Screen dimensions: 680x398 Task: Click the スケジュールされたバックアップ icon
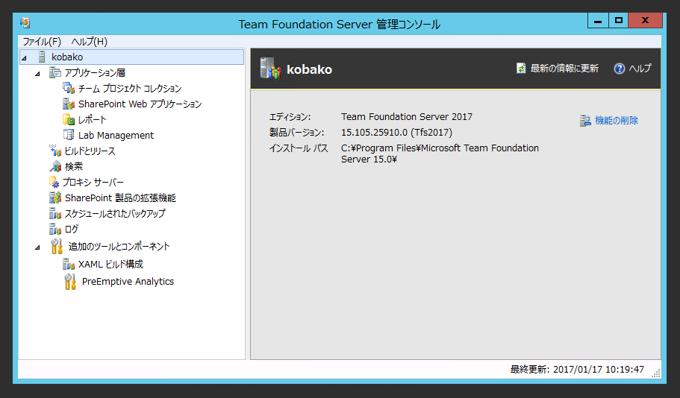(55, 213)
